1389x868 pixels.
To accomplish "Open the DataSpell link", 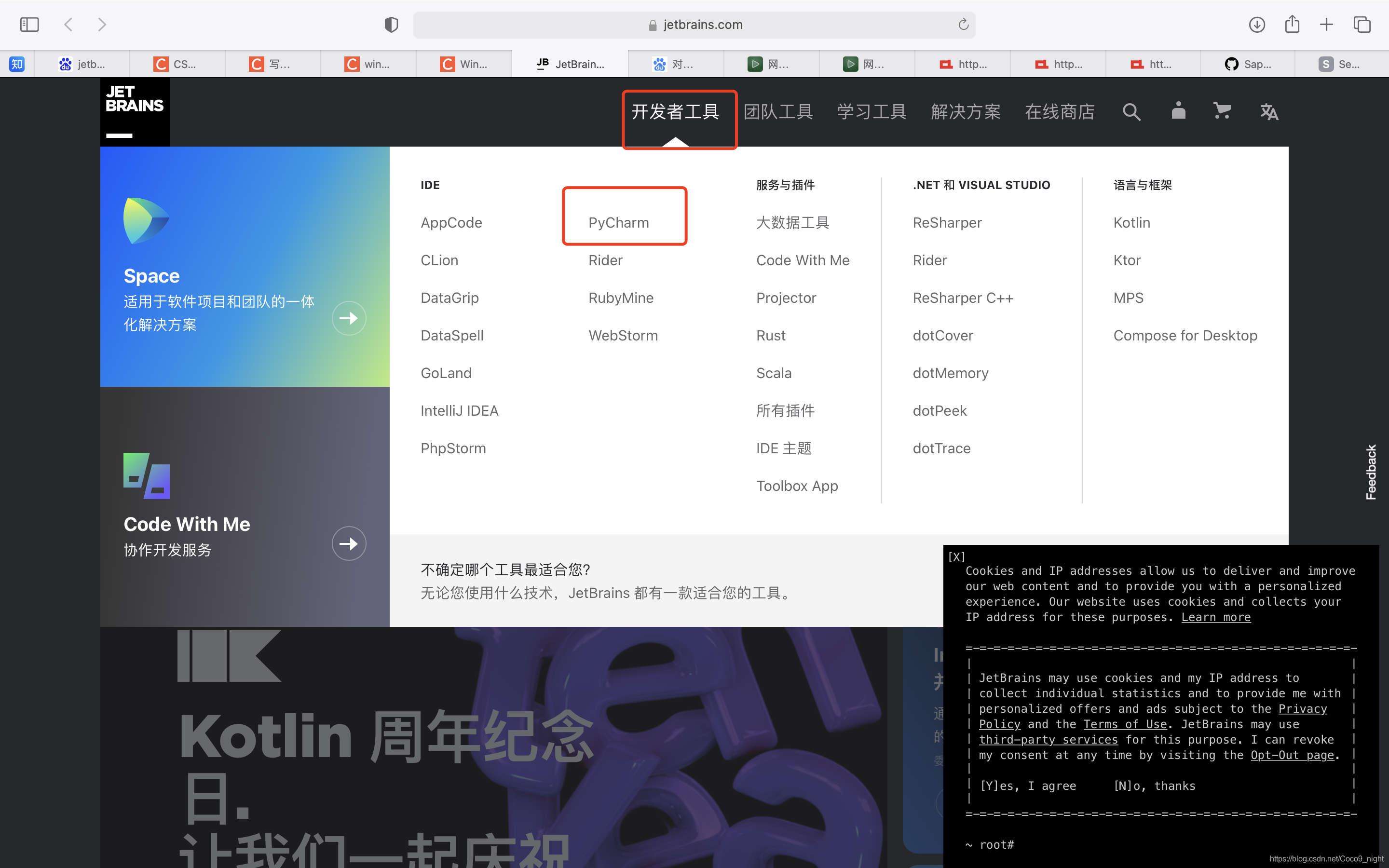I will (452, 335).
